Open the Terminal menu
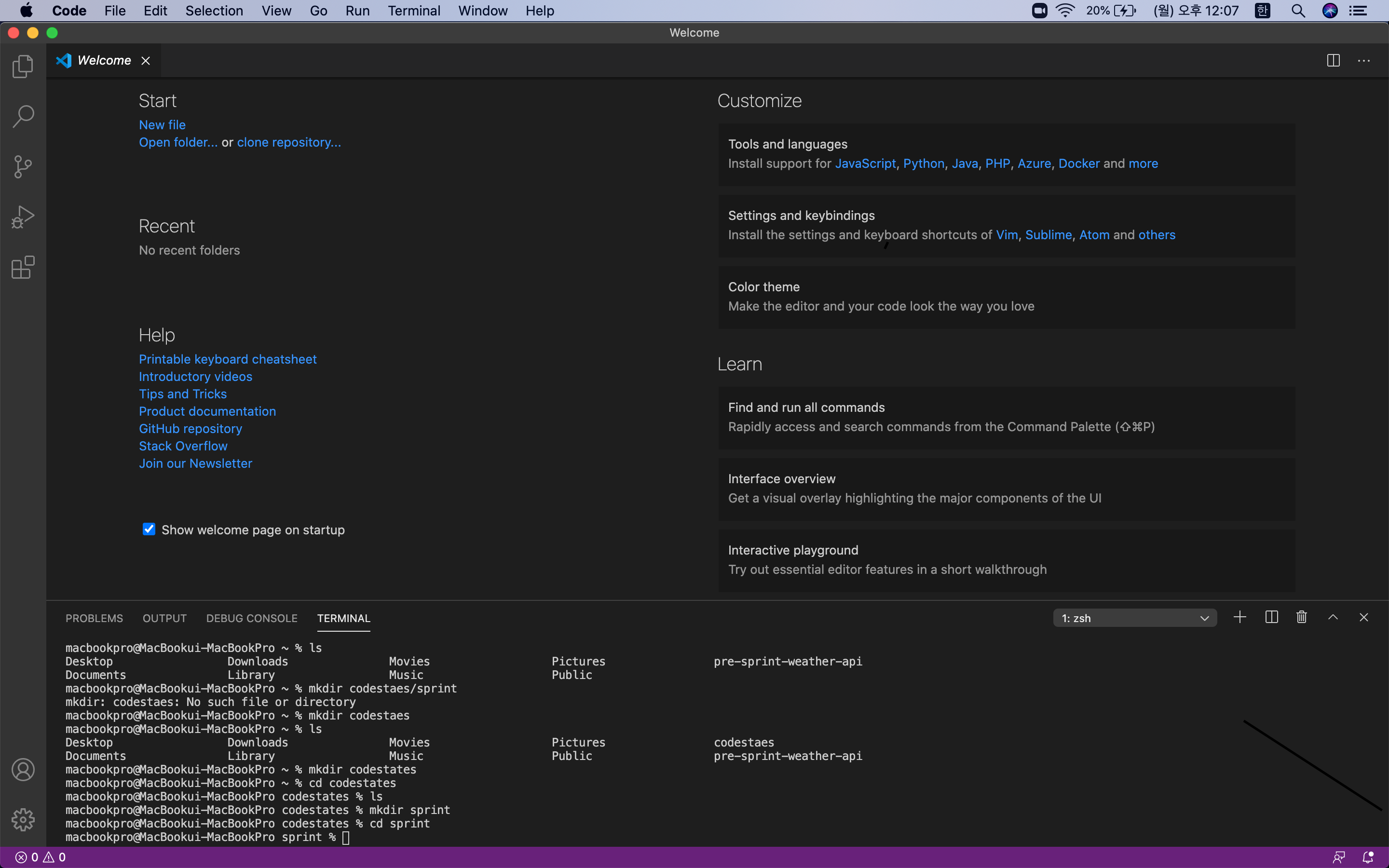The image size is (1389, 868). pos(414,11)
